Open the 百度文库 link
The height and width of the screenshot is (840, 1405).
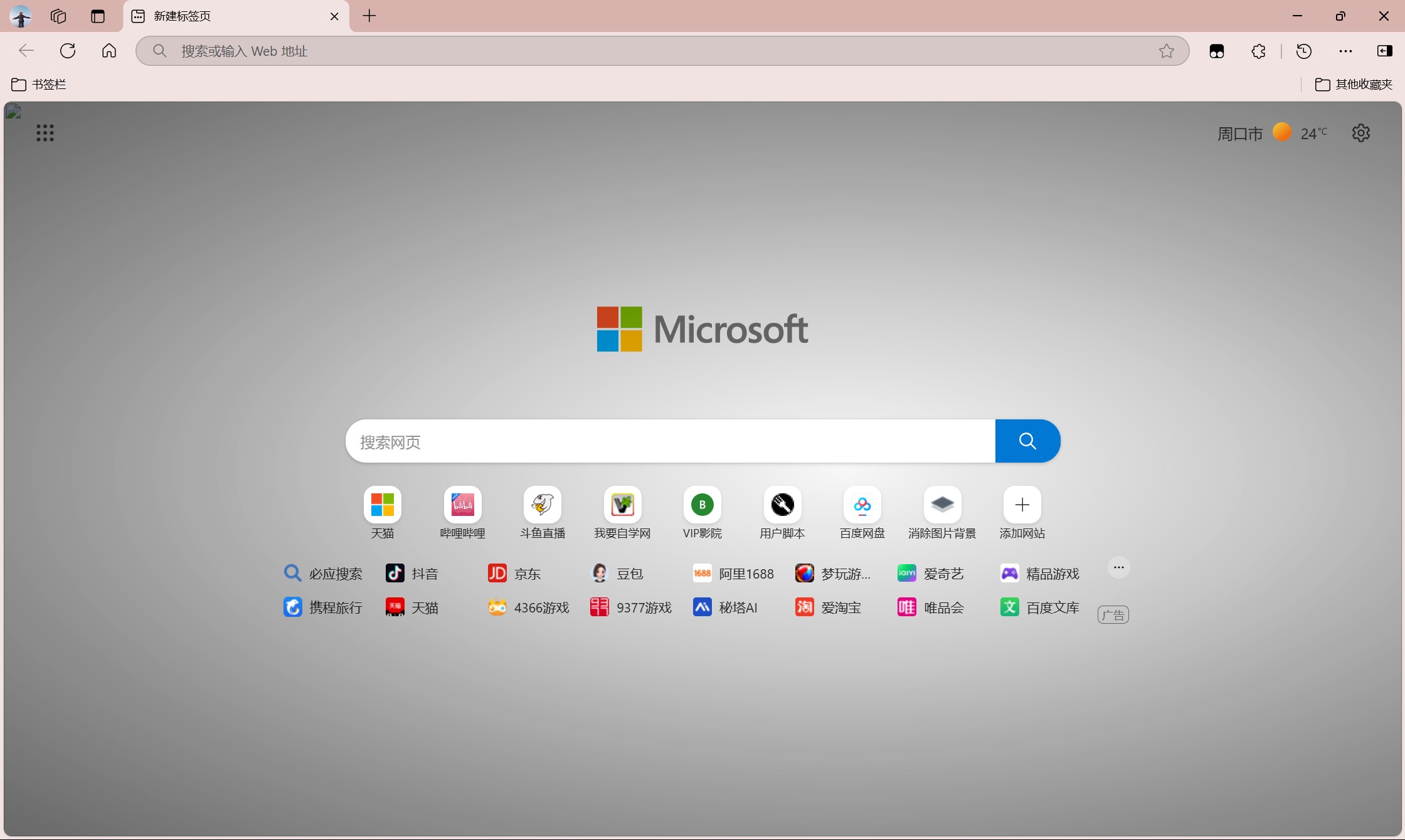pyautogui.click(x=1040, y=607)
